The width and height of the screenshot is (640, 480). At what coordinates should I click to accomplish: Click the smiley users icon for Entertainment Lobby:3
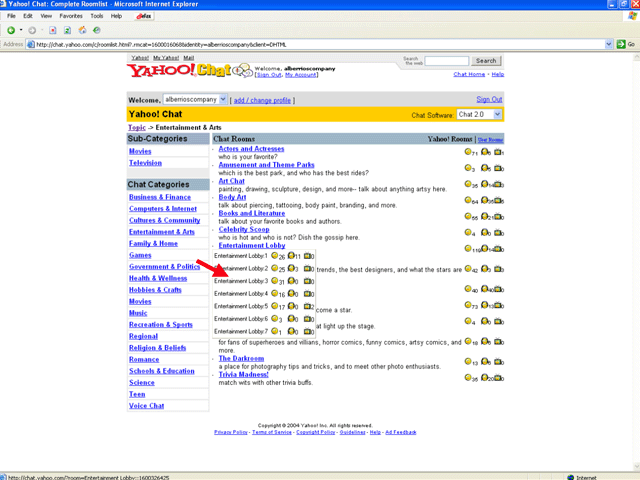274,281
